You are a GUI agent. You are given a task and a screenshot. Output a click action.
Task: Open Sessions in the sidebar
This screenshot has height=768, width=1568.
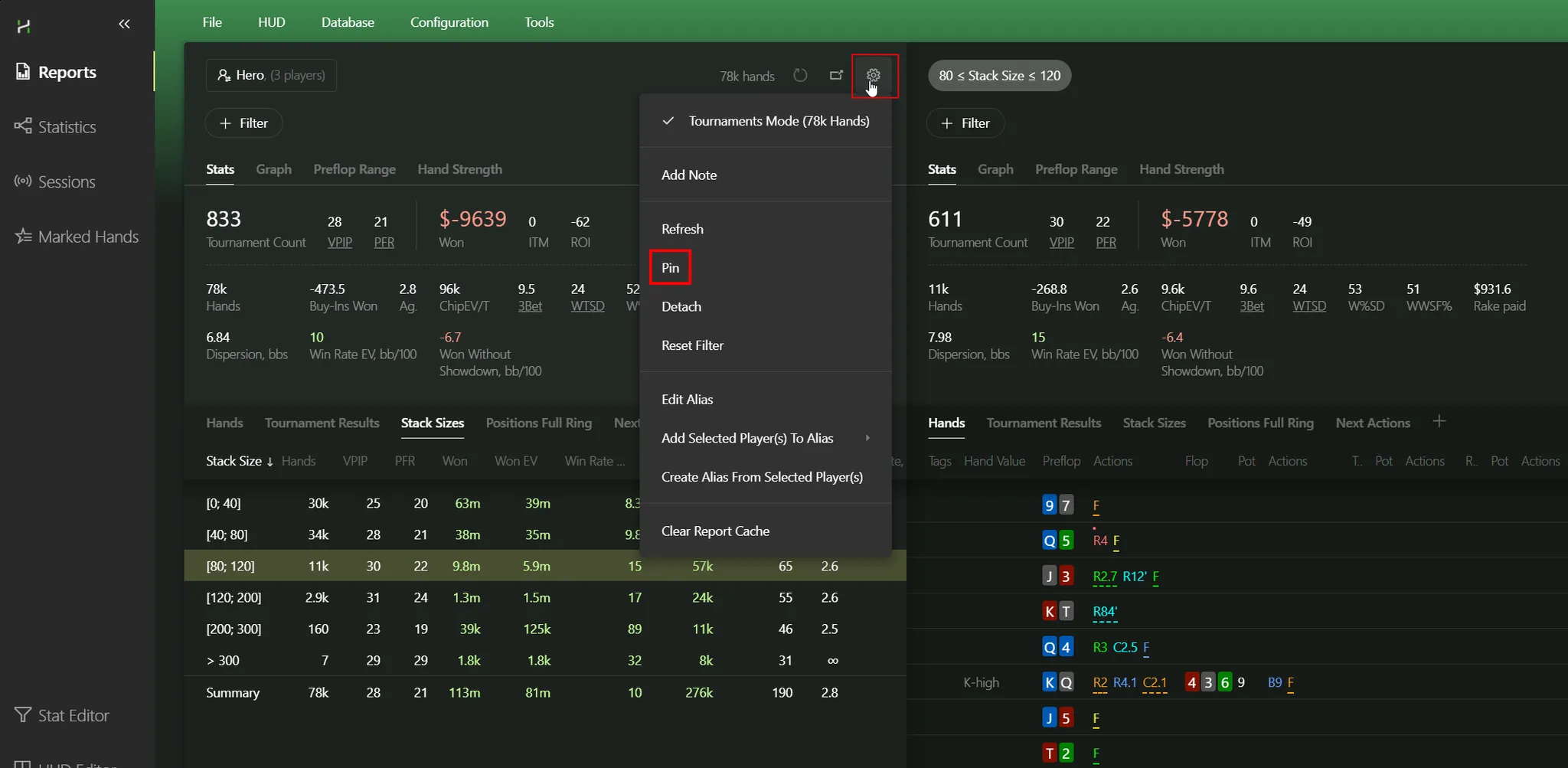[67, 182]
